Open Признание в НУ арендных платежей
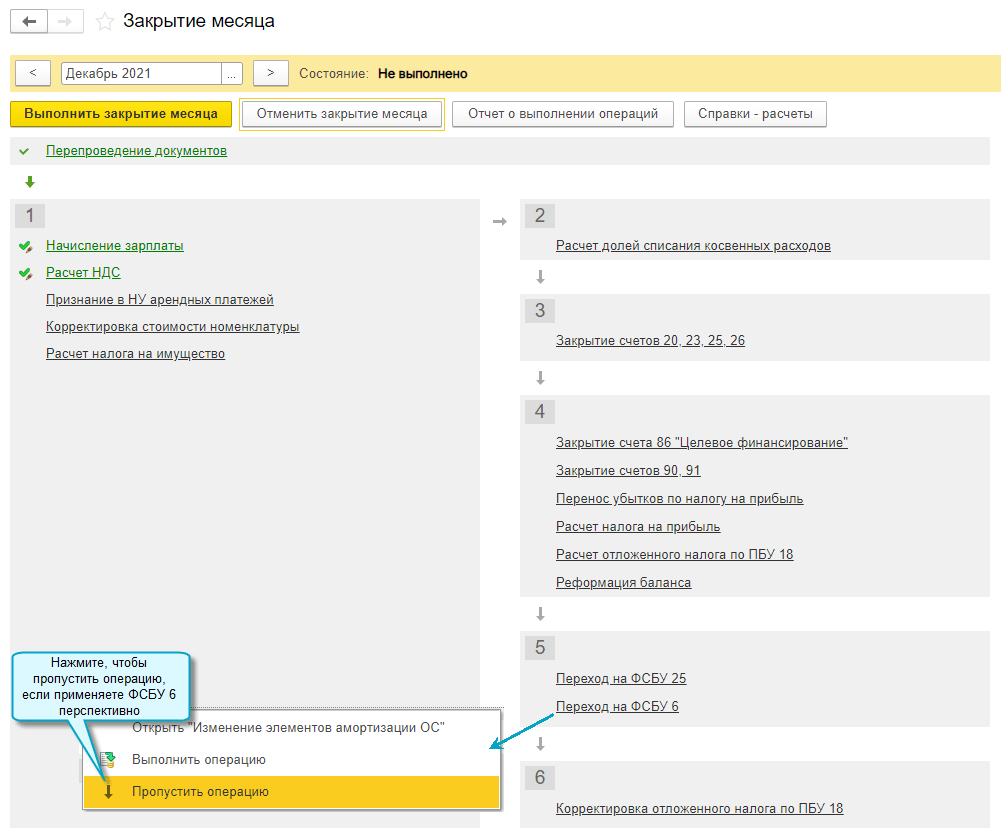The height and width of the screenshot is (834, 1001). (x=160, y=299)
